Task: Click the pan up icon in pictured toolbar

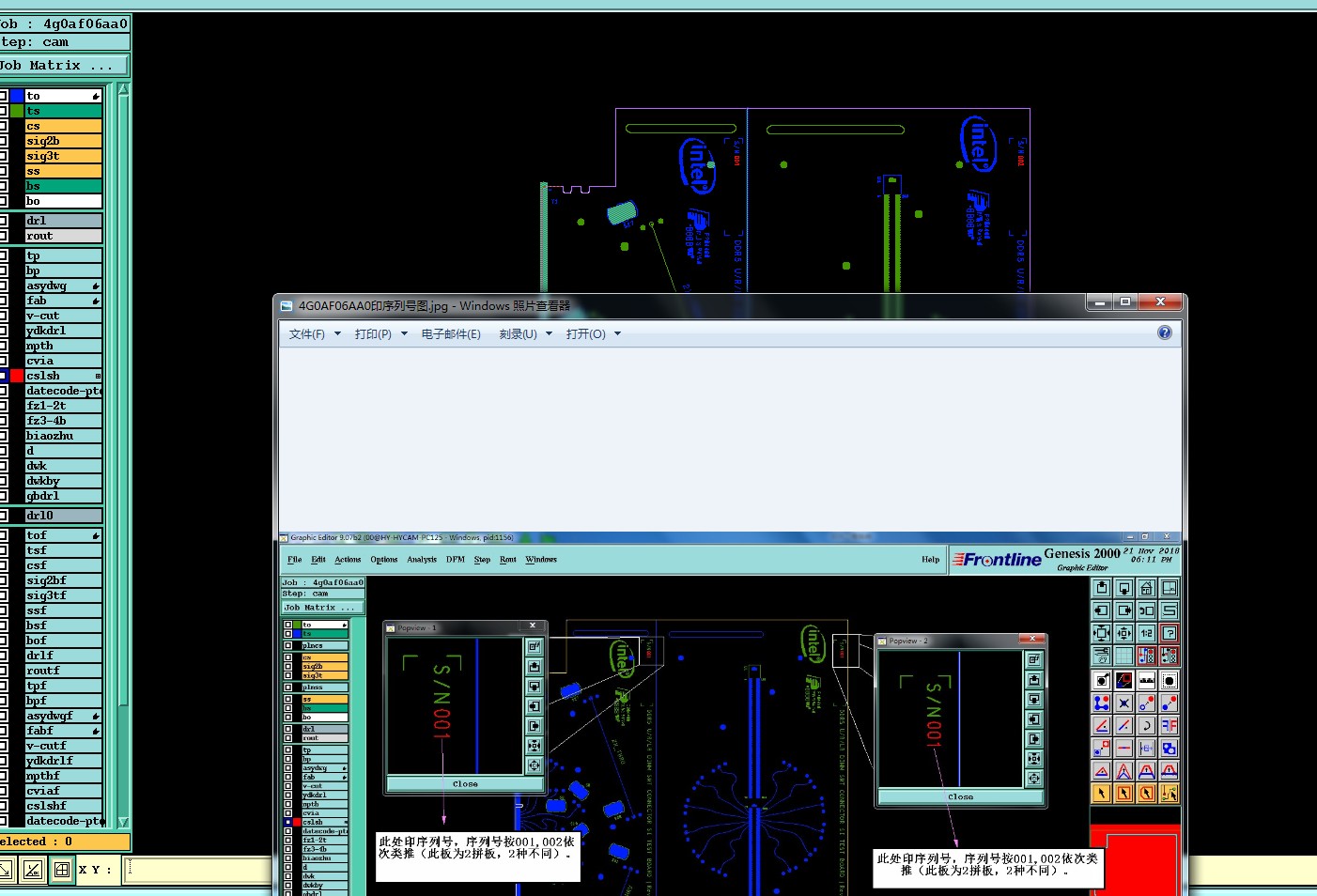Action: coord(1101,588)
